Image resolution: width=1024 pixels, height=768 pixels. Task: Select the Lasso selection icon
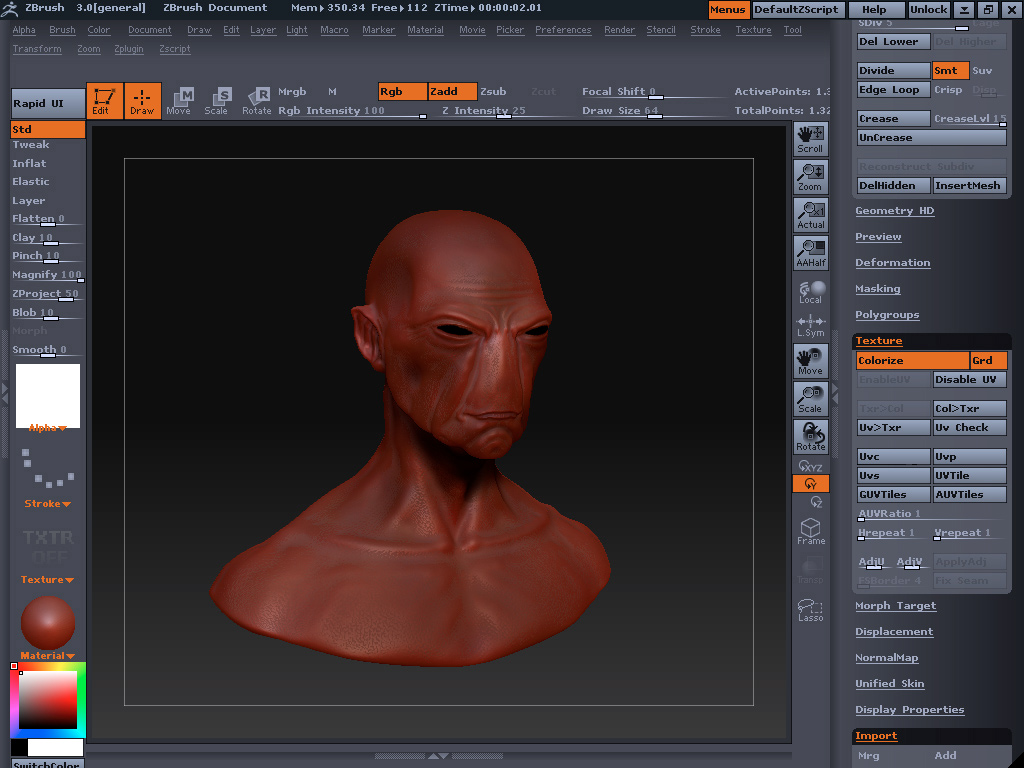tap(810, 609)
